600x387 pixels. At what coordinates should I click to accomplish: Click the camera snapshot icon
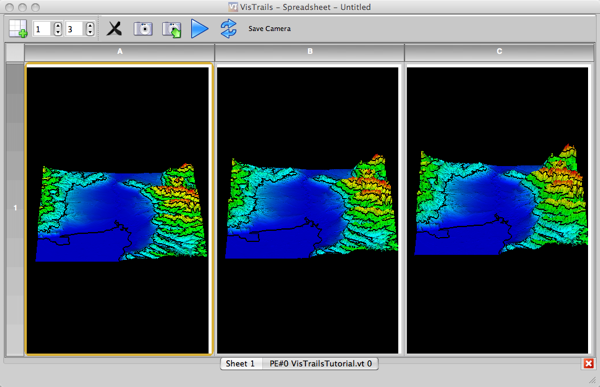[143, 29]
